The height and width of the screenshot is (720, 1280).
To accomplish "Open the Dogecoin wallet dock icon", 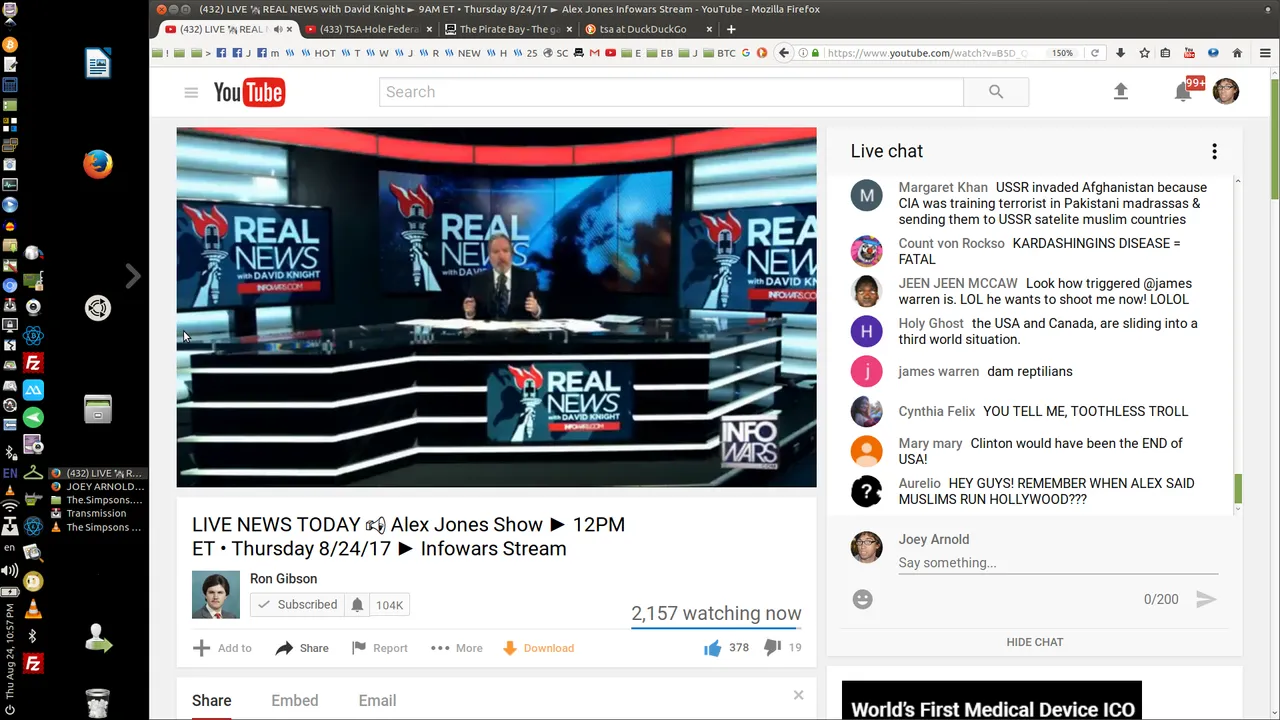I will tap(33, 581).
